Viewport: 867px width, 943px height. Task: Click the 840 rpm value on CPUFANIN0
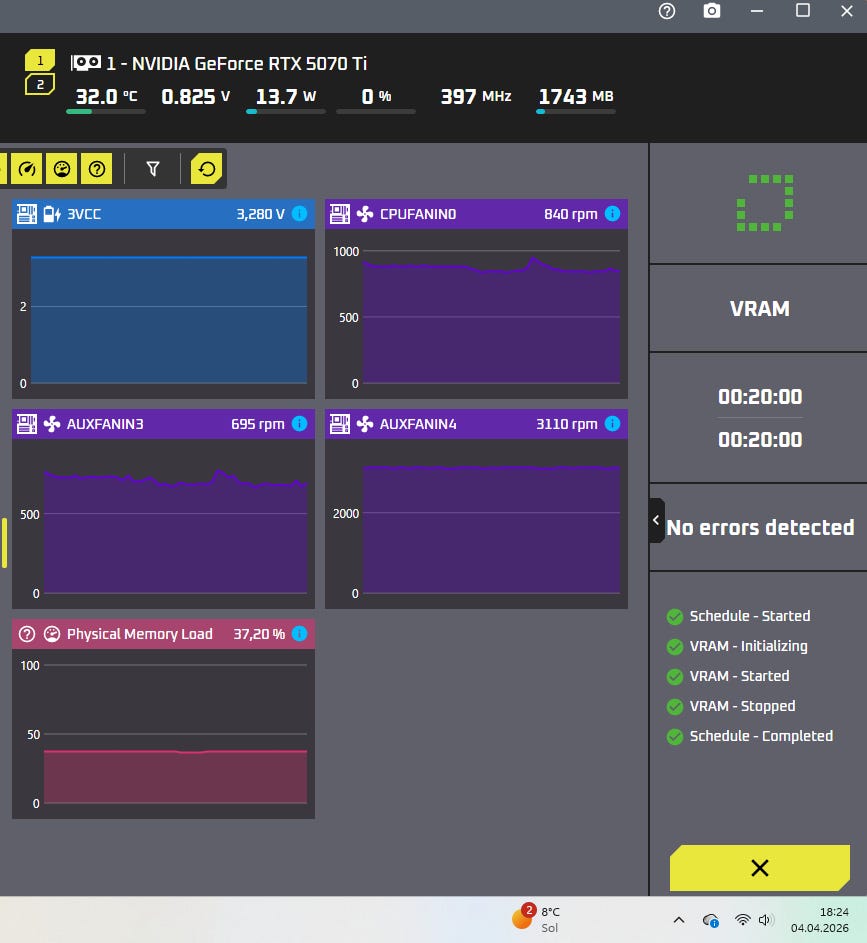pyautogui.click(x=571, y=214)
